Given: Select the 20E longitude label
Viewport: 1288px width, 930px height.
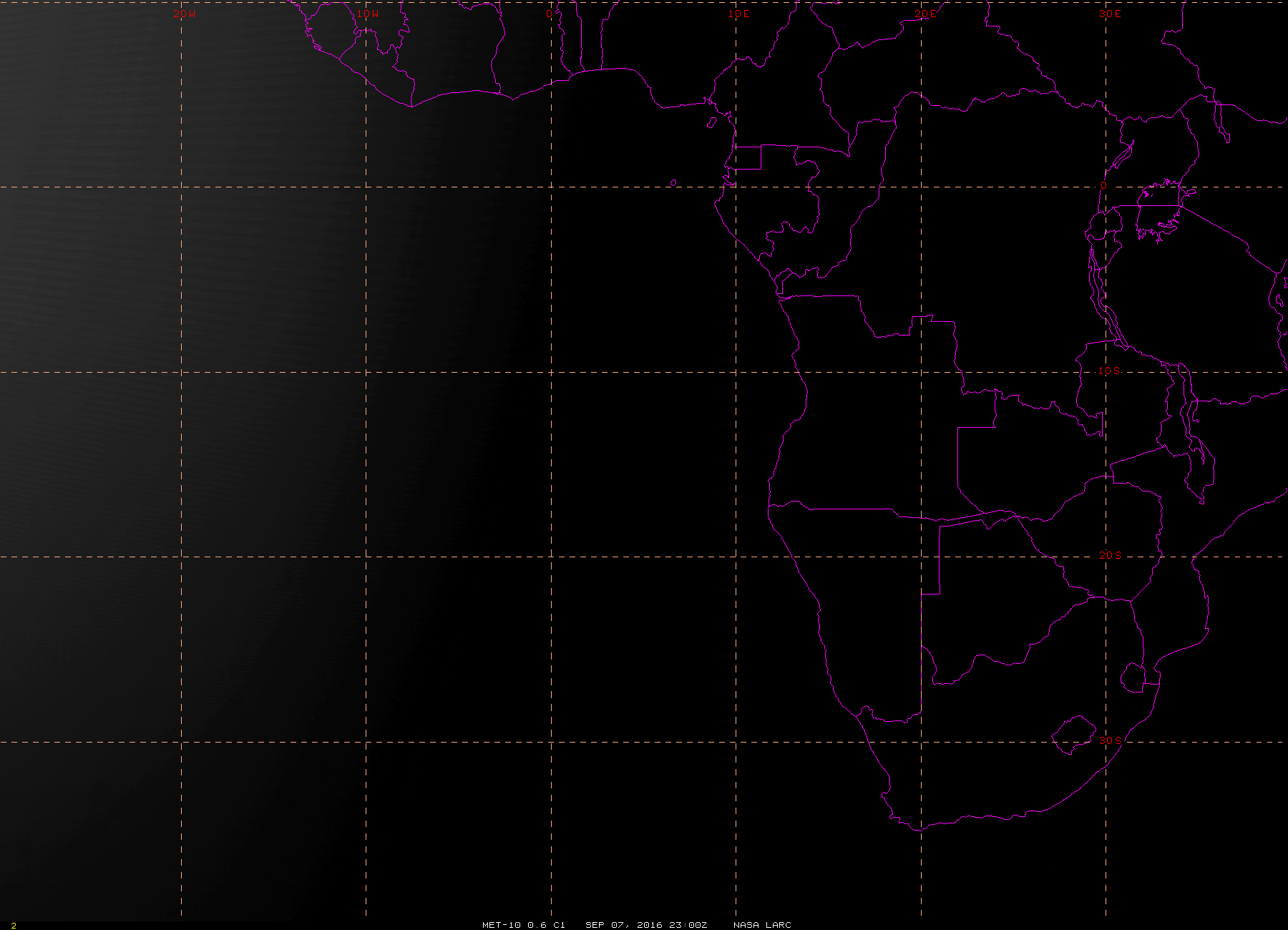Looking at the screenshot, I should point(924,14).
